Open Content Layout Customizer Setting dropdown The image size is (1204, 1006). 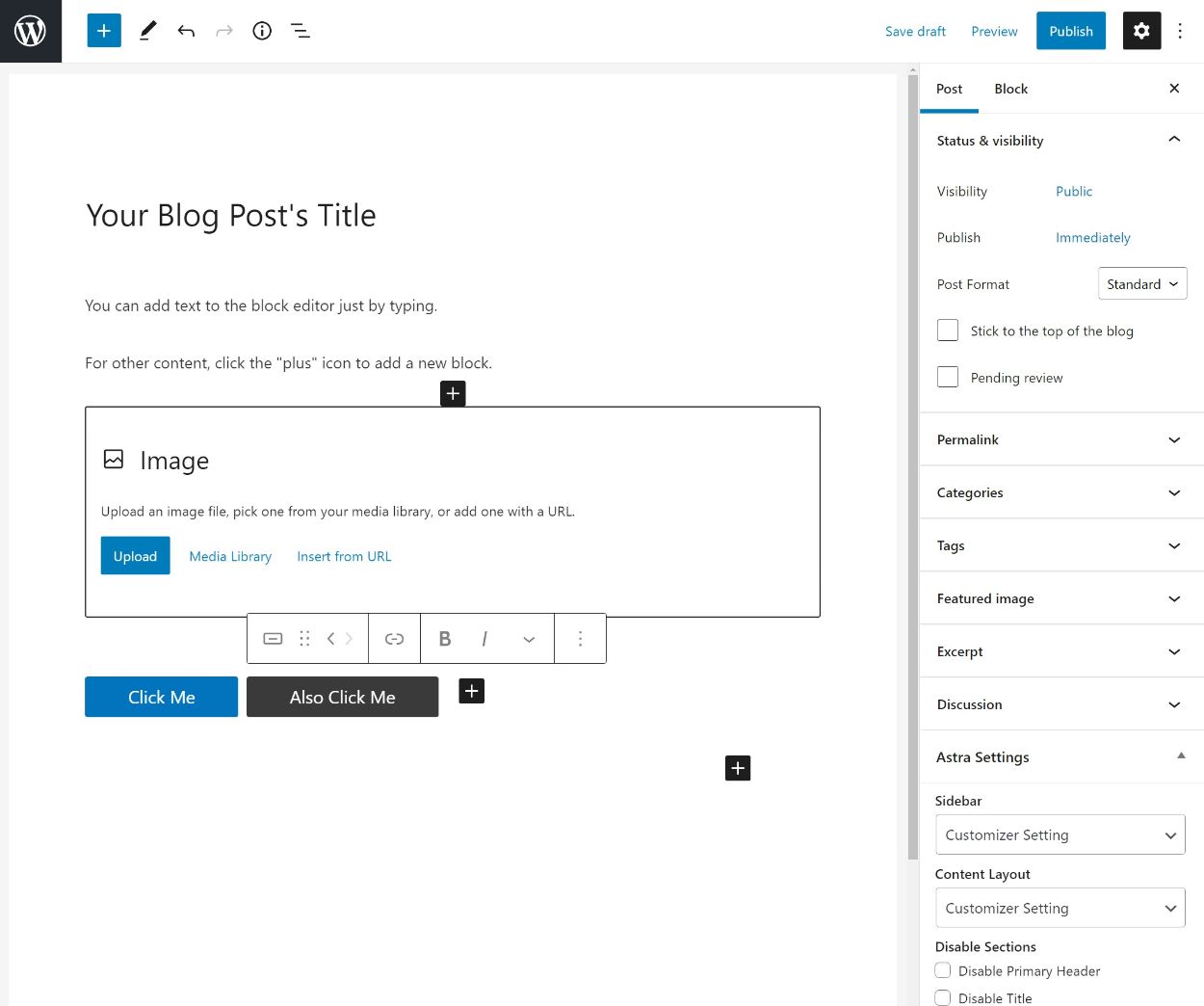[1060, 908]
